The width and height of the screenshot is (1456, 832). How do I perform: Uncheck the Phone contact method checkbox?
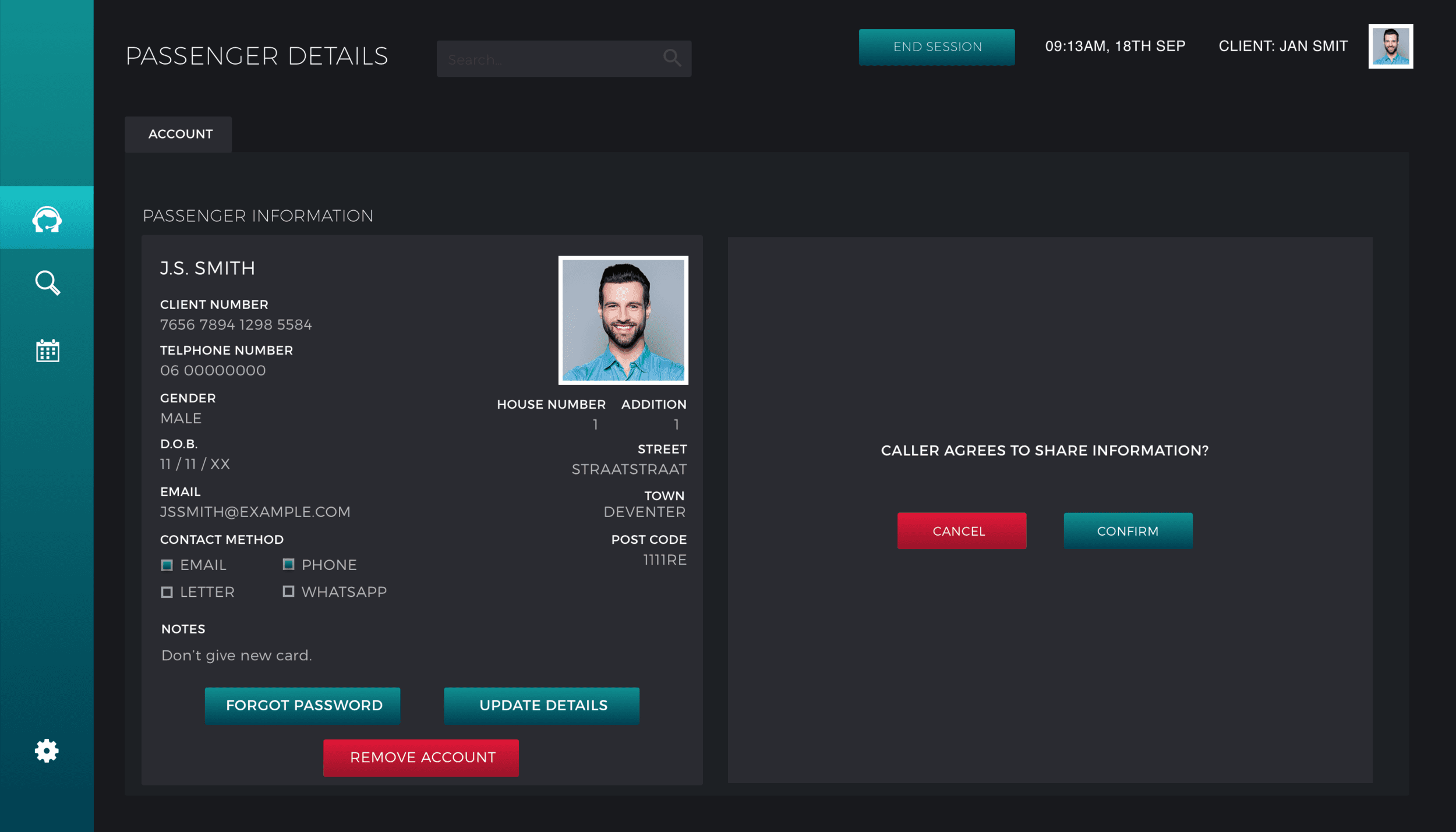pos(288,564)
